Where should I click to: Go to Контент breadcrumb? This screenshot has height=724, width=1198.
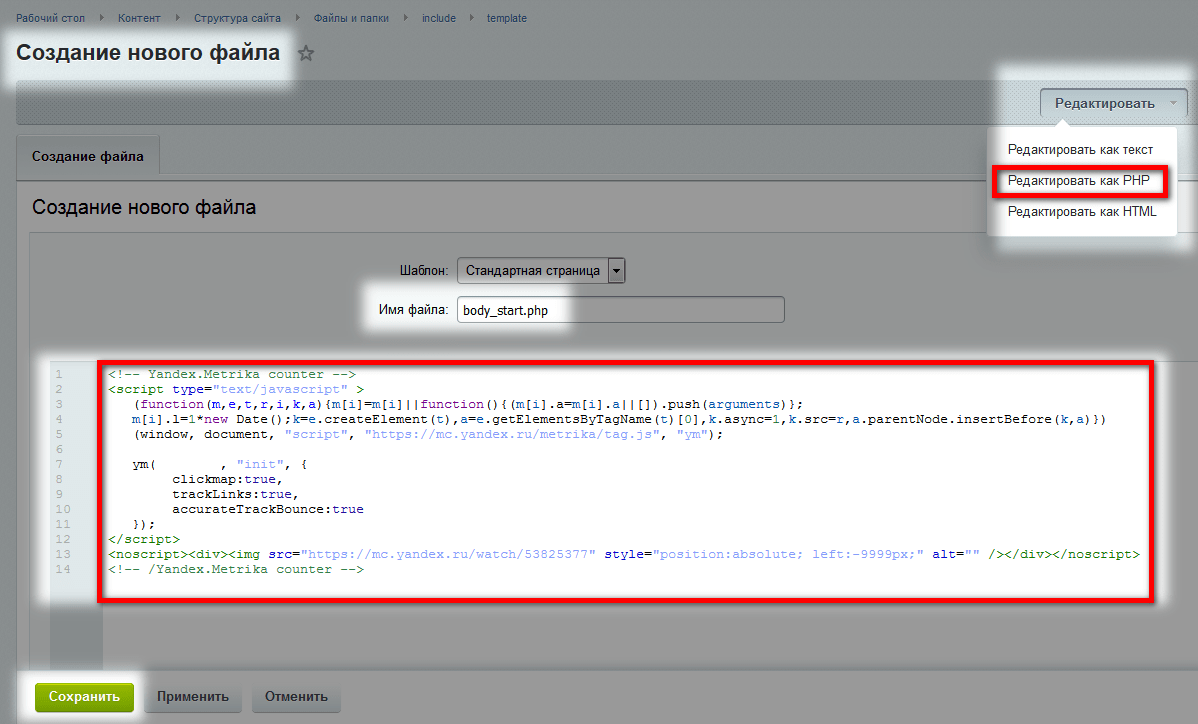pos(139,18)
